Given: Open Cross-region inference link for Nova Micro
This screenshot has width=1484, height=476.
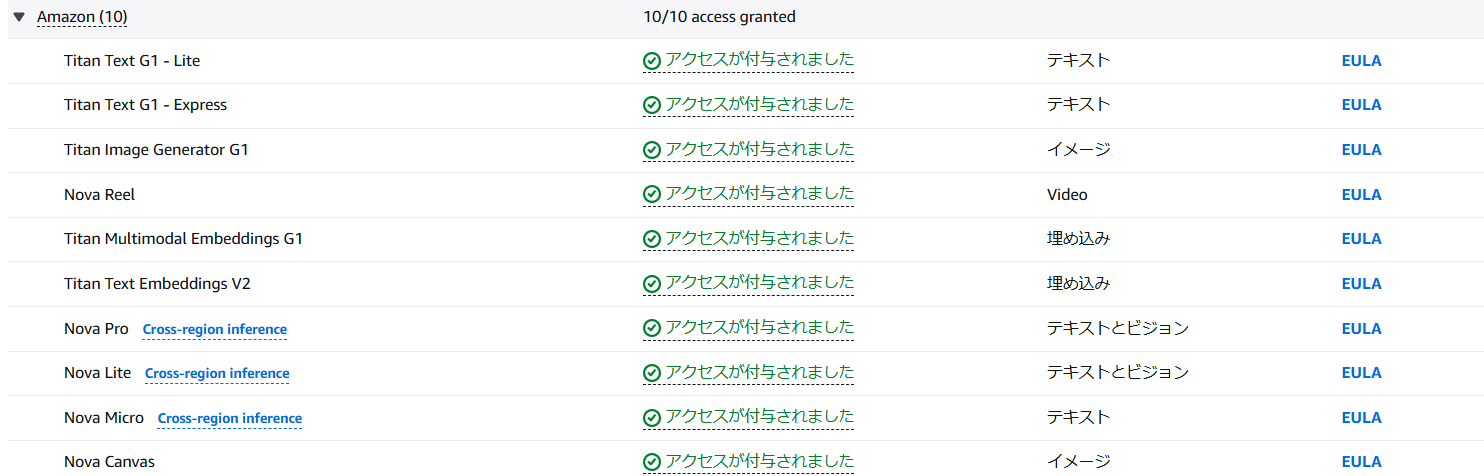Looking at the screenshot, I should (x=230, y=419).
